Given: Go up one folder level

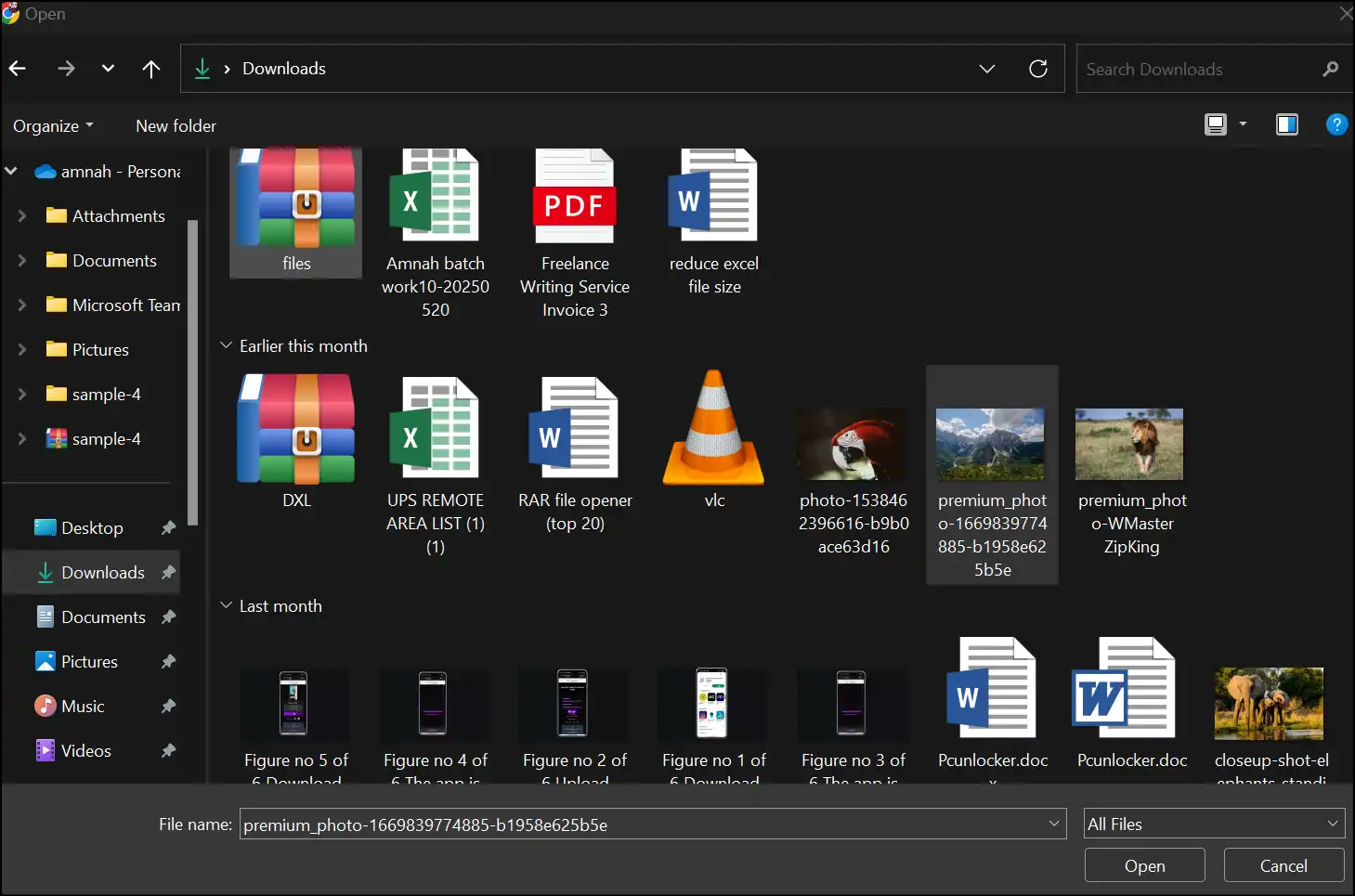Looking at the screenshot, I should (151, 68).
